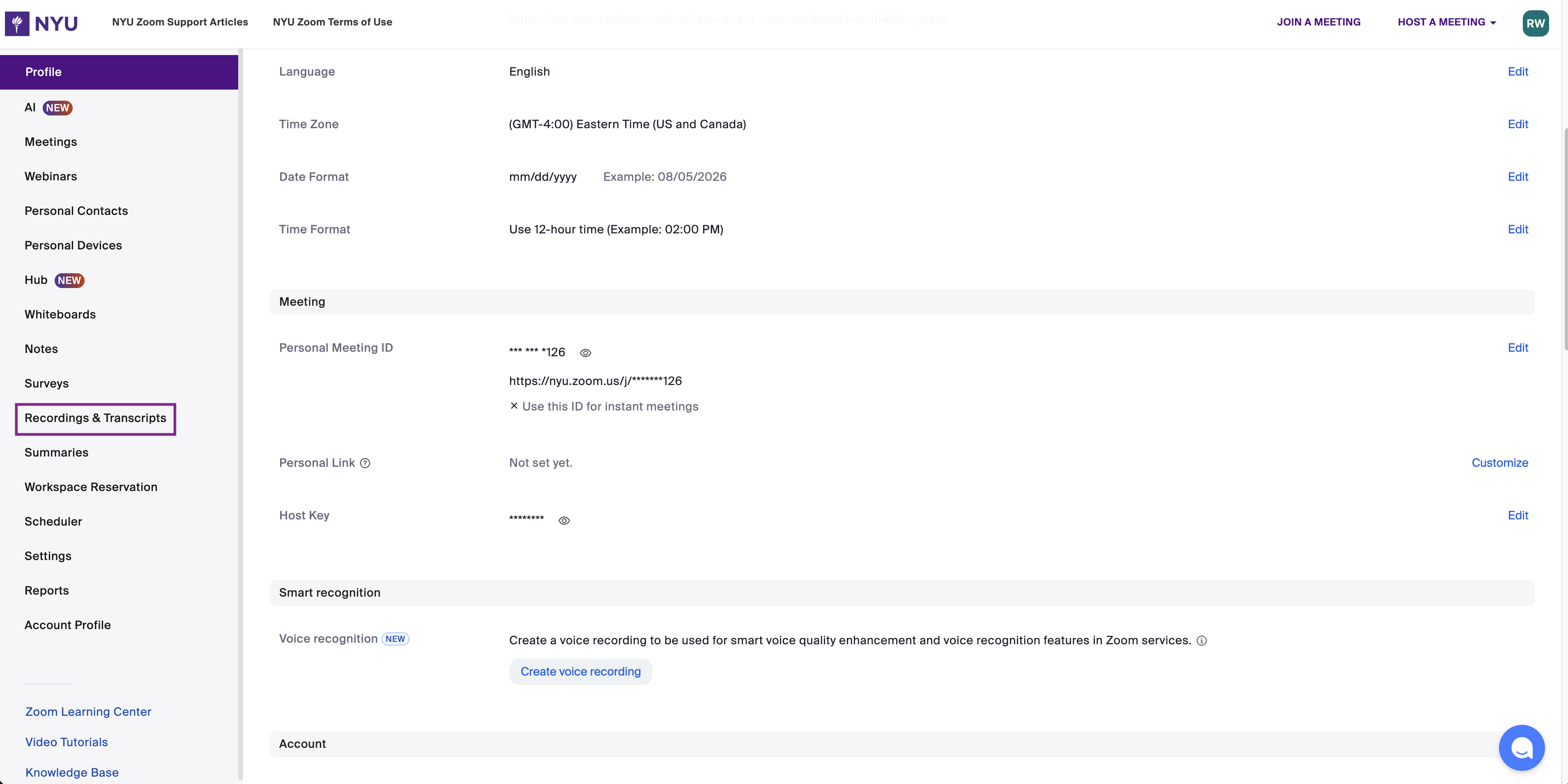Image resolution: width=1568 pixels, height=784 pixels.
Task: Click the Hub NEW badge
Action: pos(69,280)
